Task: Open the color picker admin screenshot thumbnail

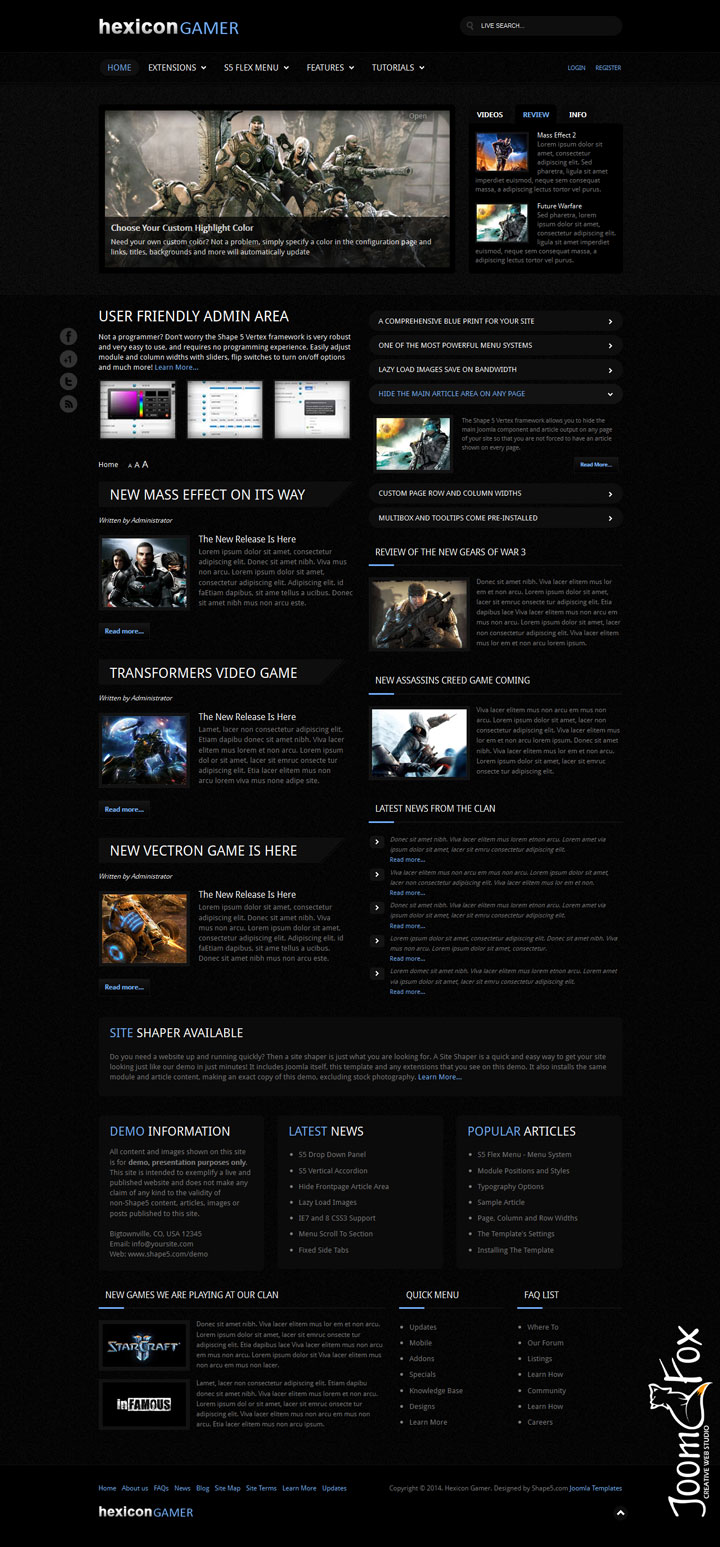Action: pyautogui.click(x=137, y=408)
